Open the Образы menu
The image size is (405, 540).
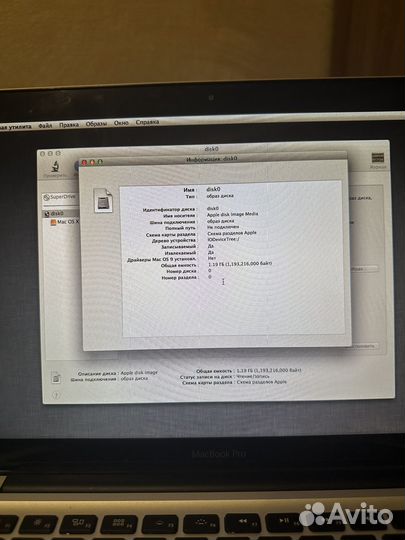click(96, 124)
